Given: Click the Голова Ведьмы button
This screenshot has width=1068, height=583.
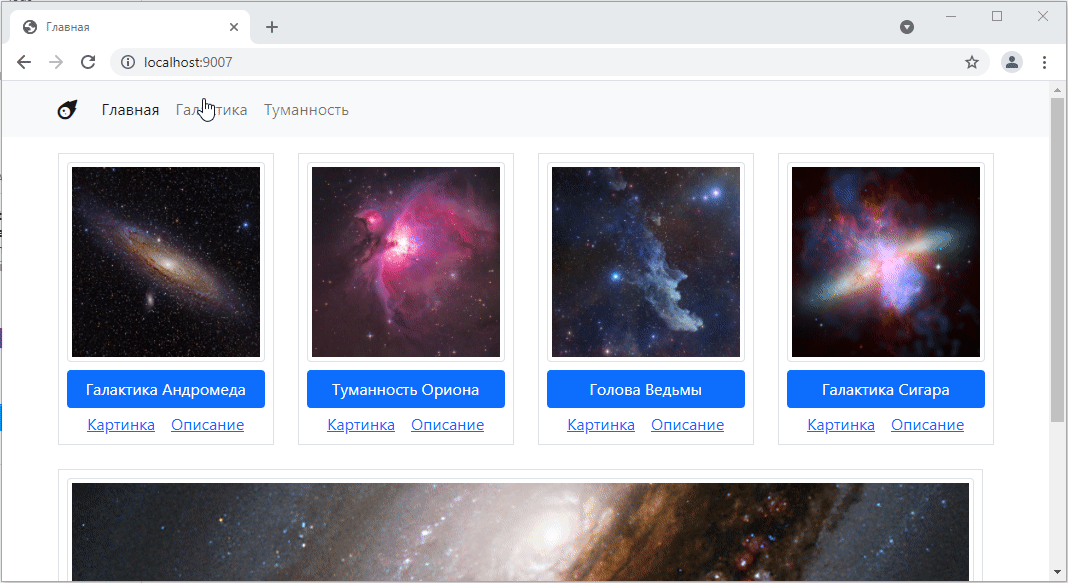Looking at the screenshot, I should click(x=645, y=389).
